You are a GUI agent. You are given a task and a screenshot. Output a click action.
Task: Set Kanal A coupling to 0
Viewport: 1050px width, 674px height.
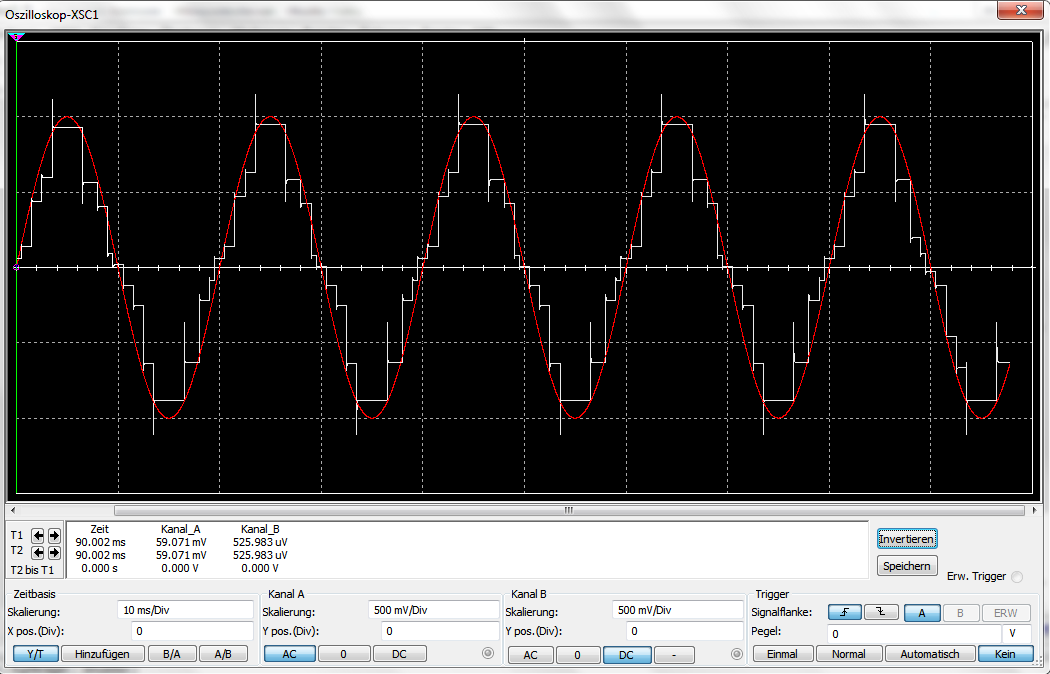coord(344,654)
